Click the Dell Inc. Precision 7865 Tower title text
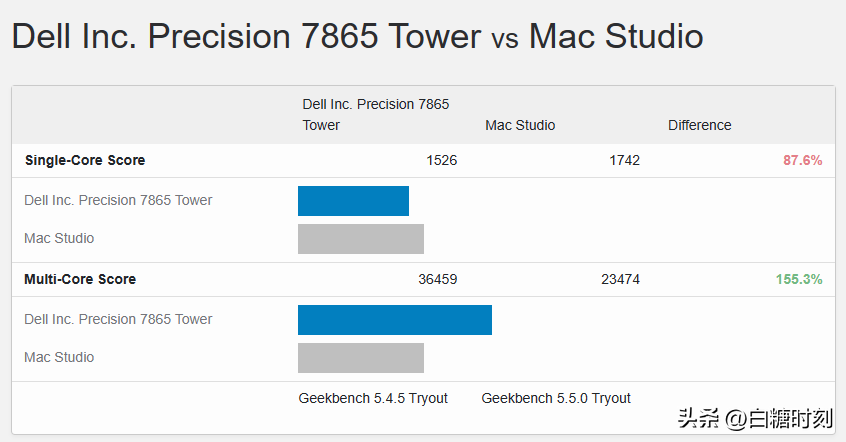846x442 pixels. tap(246, 36)
